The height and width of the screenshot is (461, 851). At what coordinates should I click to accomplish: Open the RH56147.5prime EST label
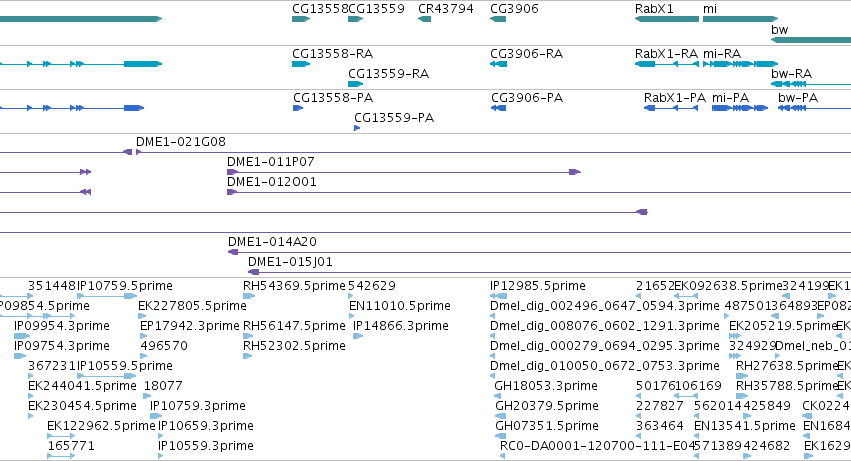[294, 326]
